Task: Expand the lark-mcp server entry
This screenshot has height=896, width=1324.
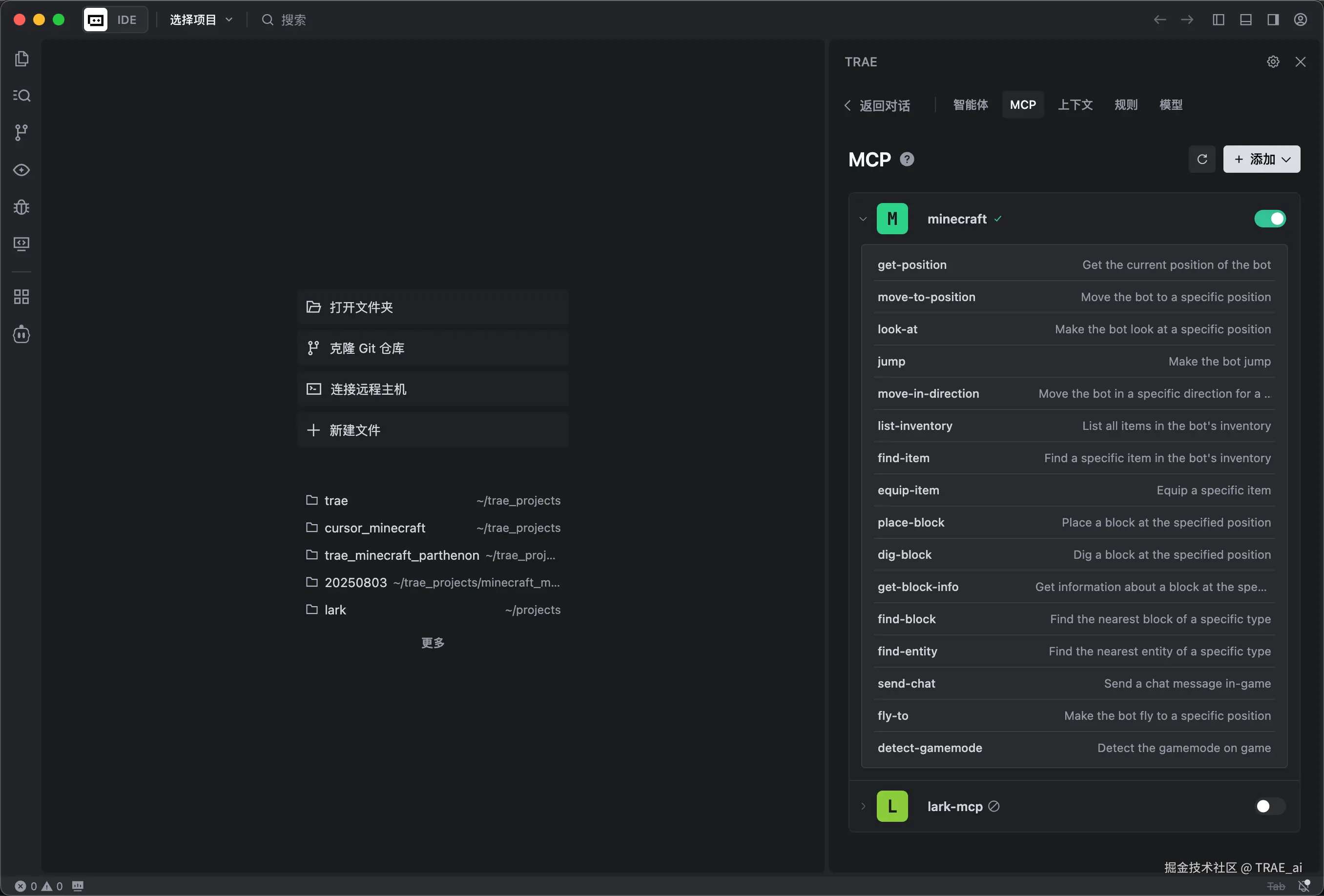Action: (x=863, y=806)
